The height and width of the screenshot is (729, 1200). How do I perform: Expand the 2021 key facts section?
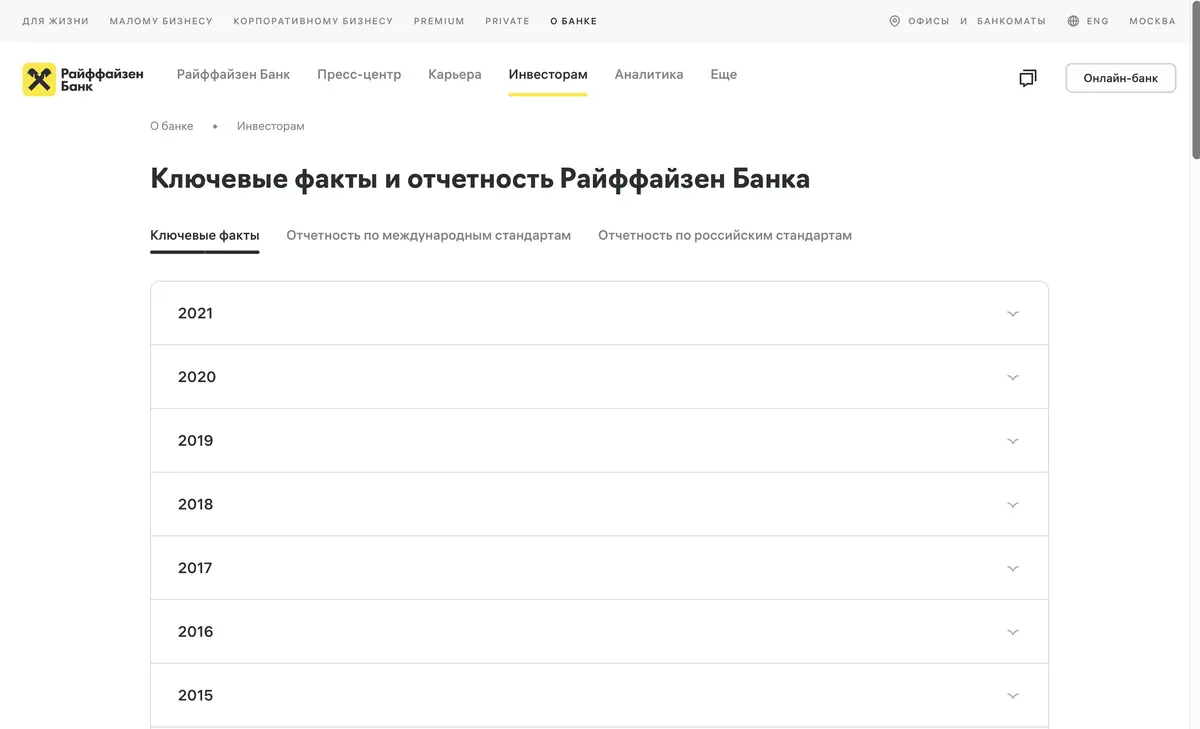click(599, 313)
